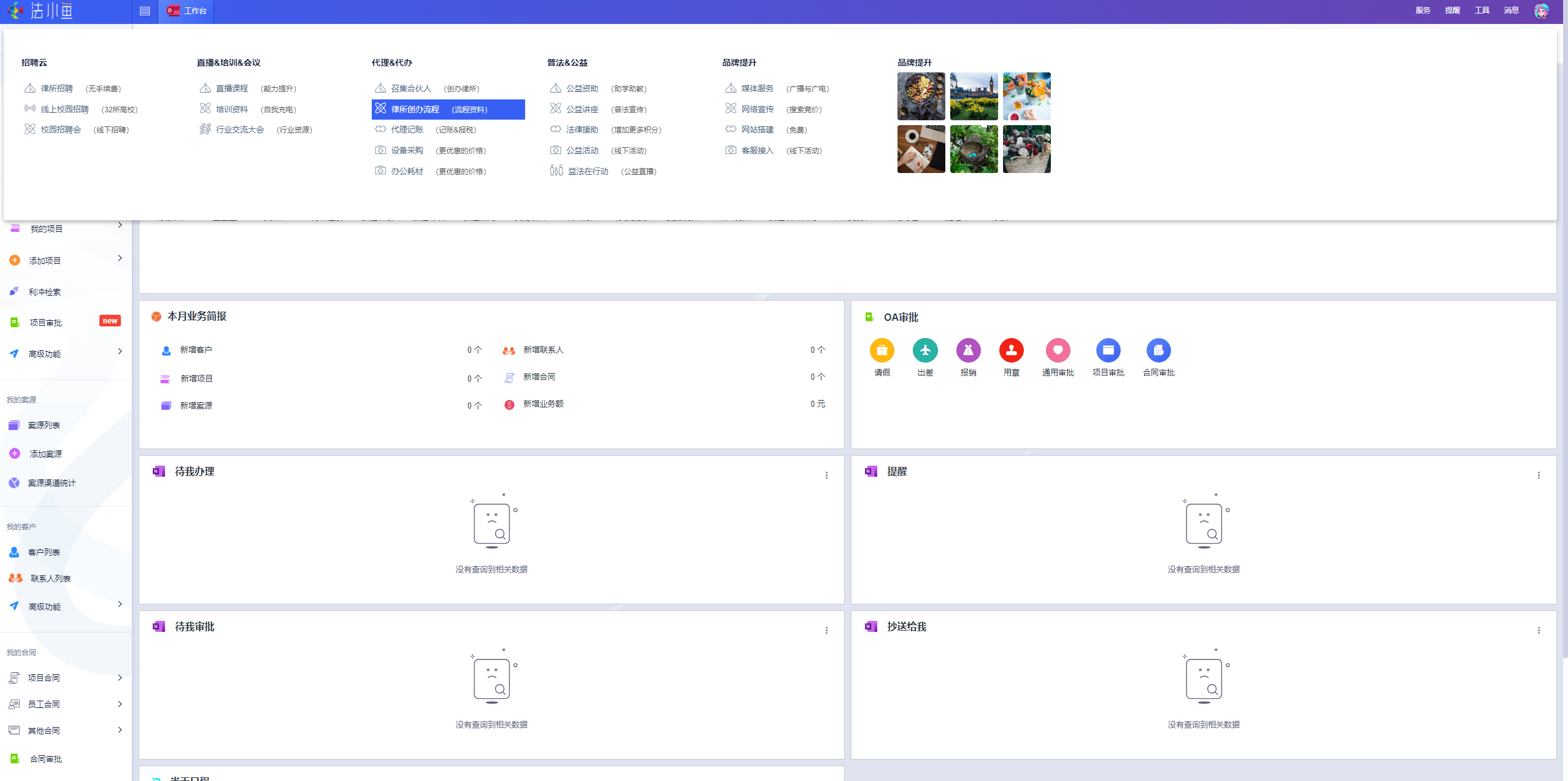Click the London Big Ben thumbnail image
This screenshot has height=781, width=1568.
click(x=974, y=96)
